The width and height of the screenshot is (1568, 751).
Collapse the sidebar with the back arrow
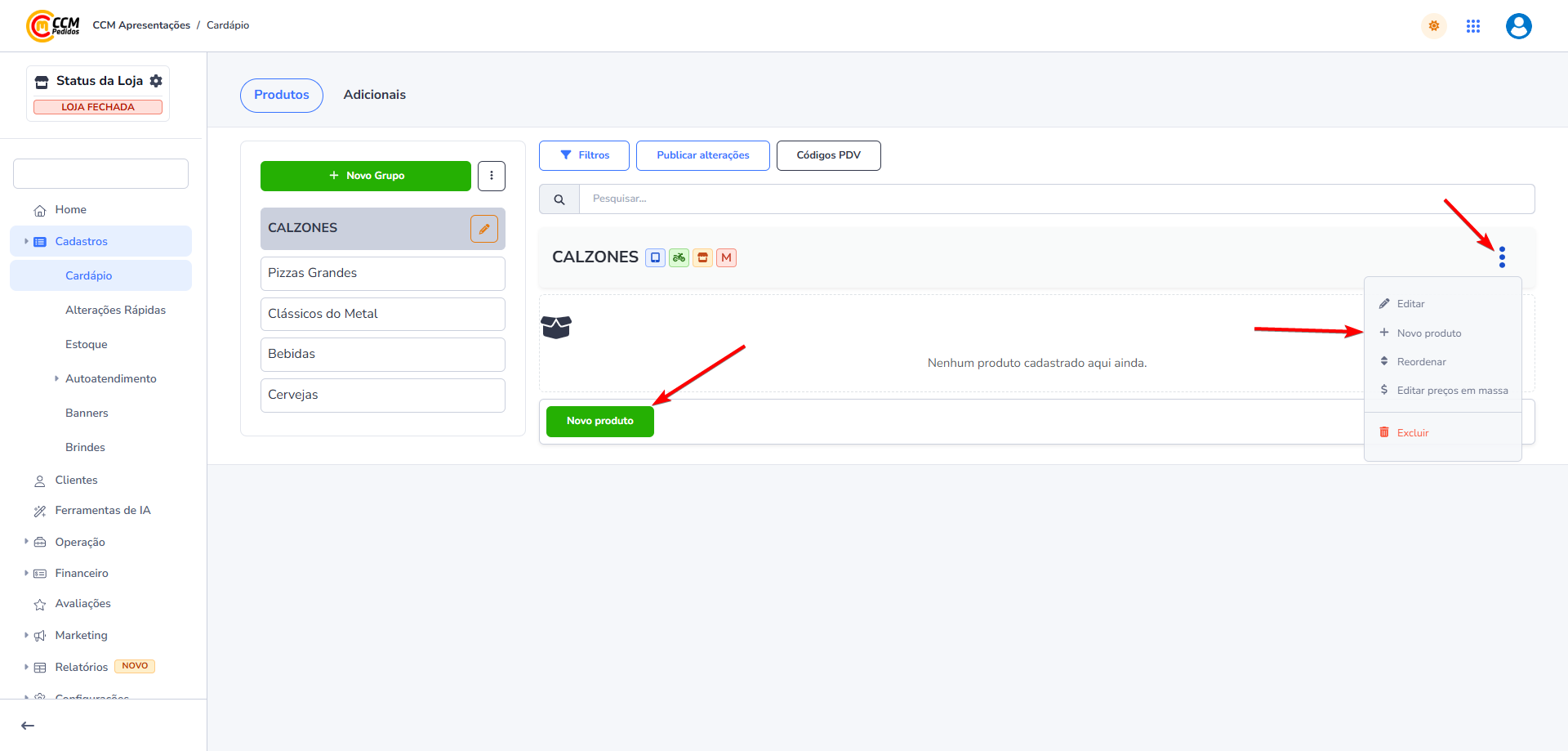coord(28,726)
